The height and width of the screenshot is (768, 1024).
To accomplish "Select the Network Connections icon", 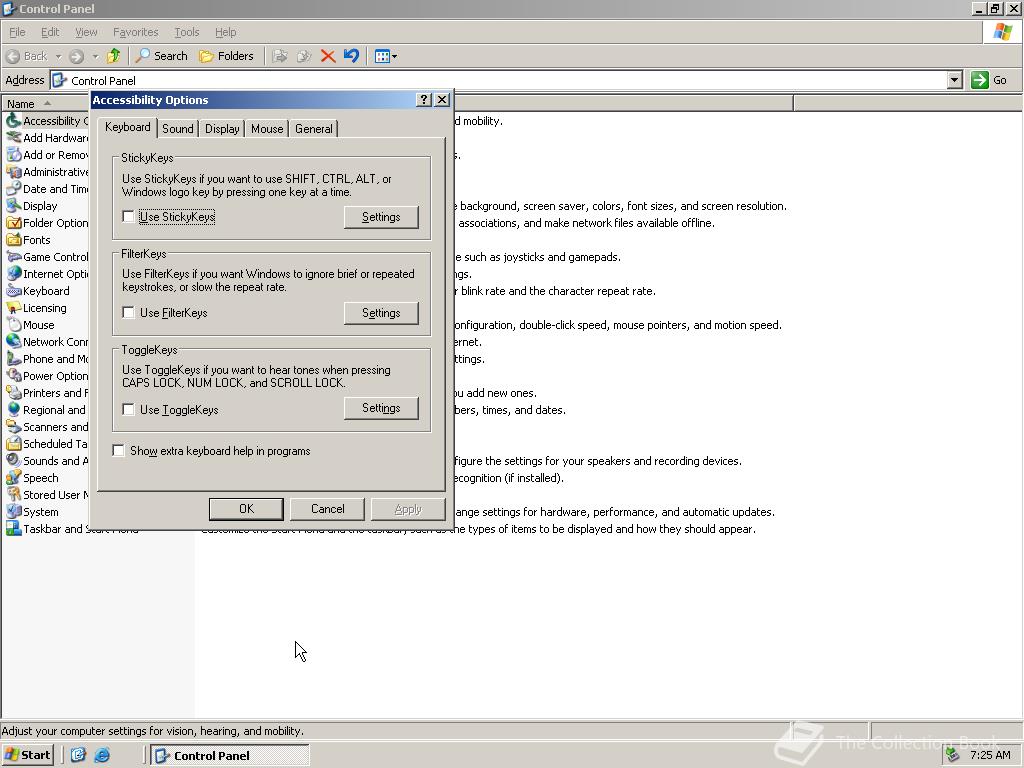I will (14, 342).
